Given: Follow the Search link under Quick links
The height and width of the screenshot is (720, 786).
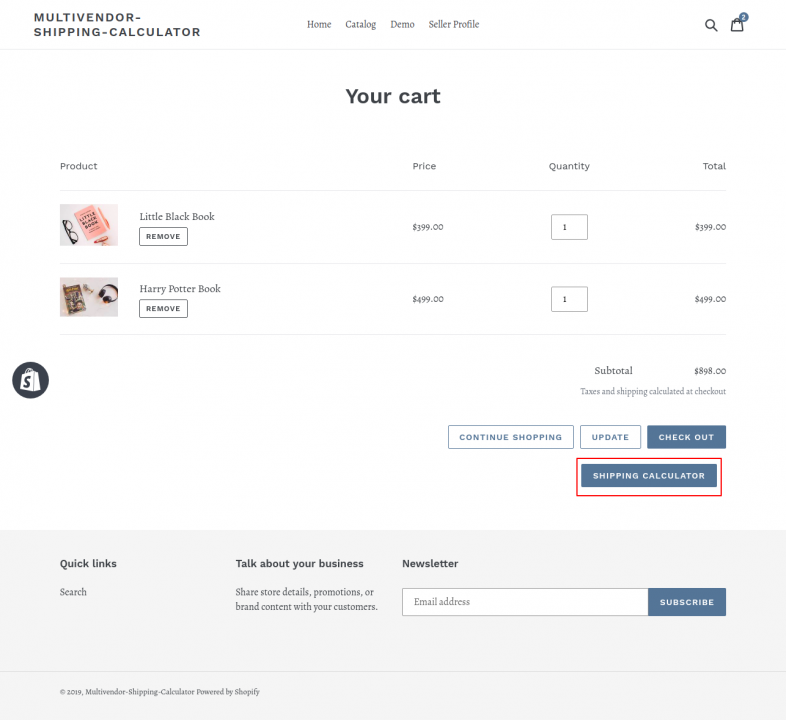Looking at the screenshot, I should [73, 592].
